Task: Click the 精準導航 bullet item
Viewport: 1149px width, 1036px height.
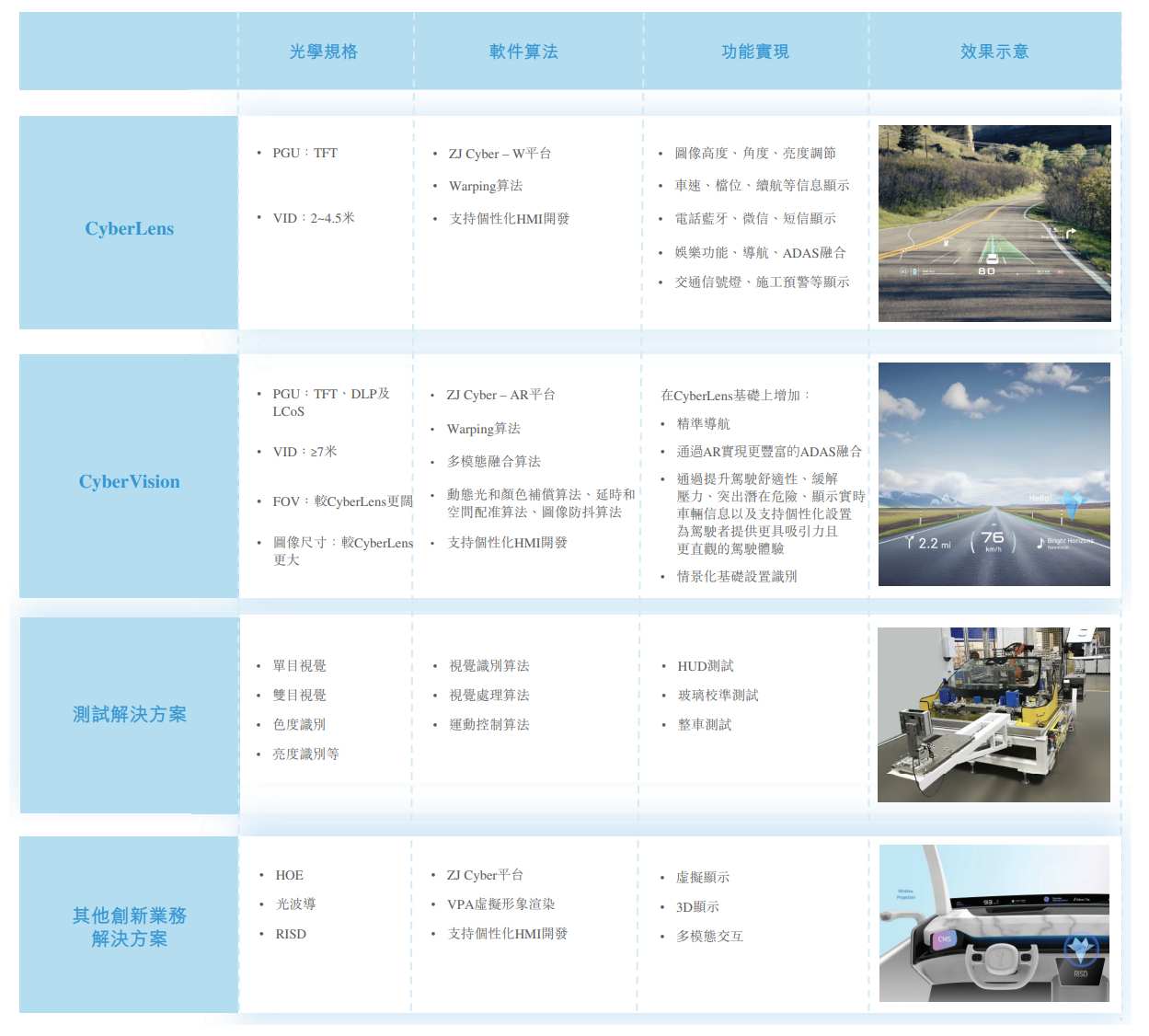Action: point(703,424)
